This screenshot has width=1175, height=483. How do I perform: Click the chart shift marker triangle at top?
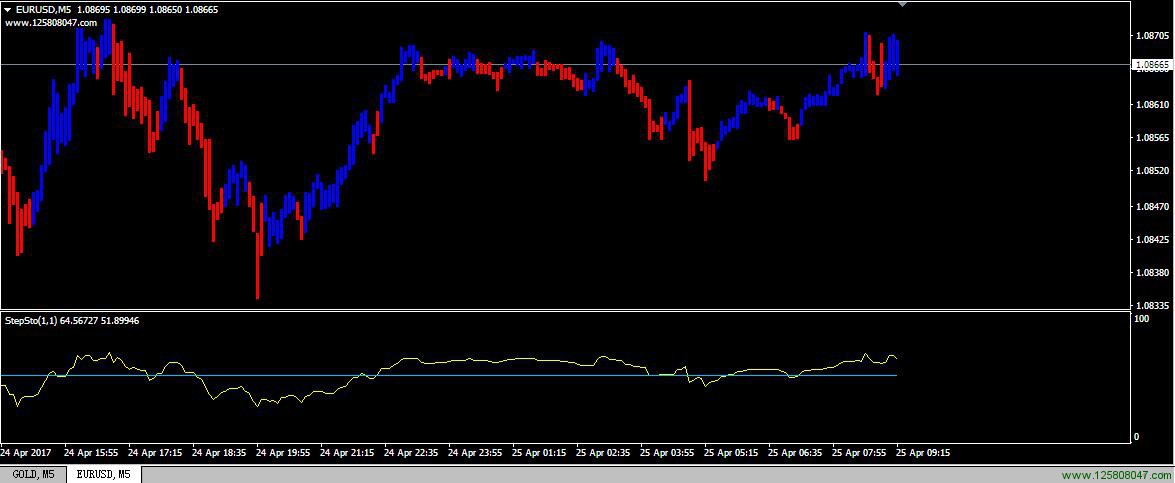[903, 4]
